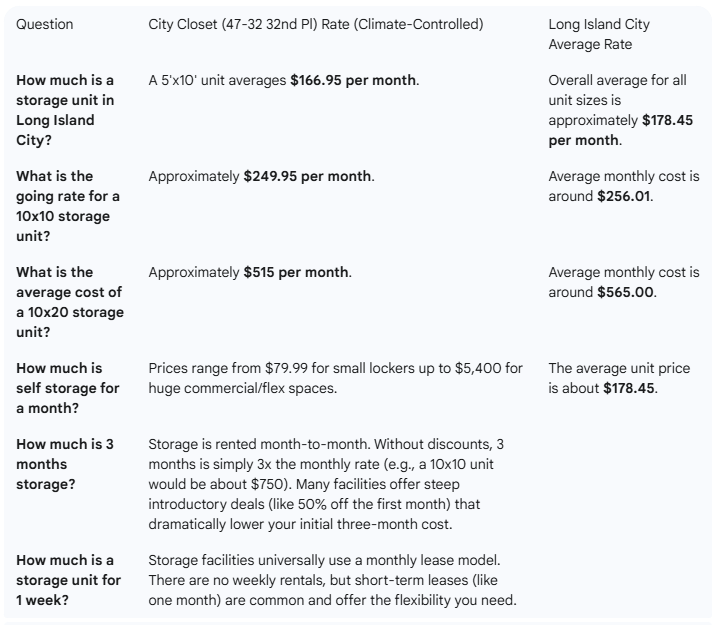Image resolution: width=718 pixels, height=625 pixels.
Task: Click the City Closet Rate column header
Action: click(x=315, y=24)
